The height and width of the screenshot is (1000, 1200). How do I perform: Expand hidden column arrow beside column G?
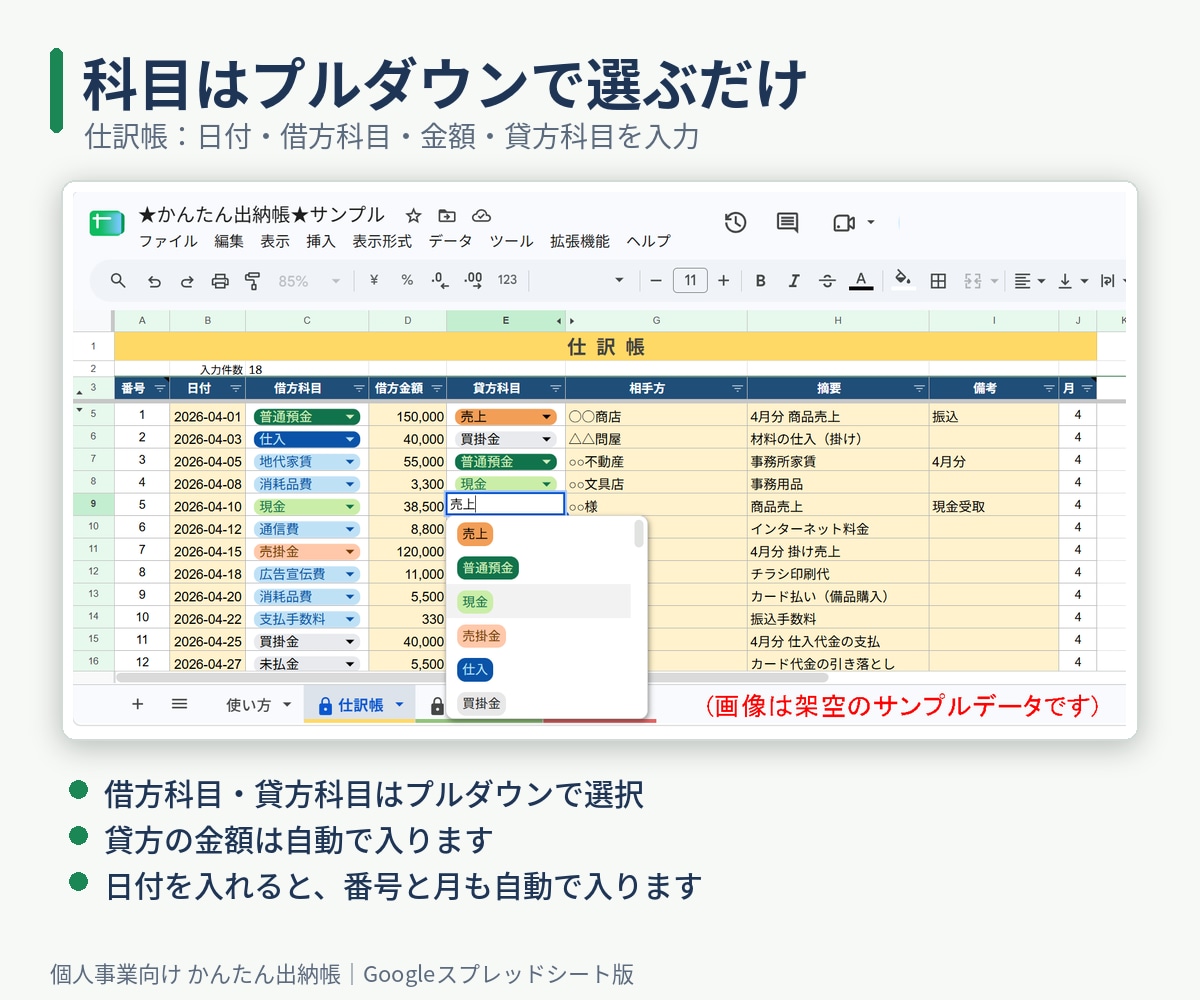[572, 320]
